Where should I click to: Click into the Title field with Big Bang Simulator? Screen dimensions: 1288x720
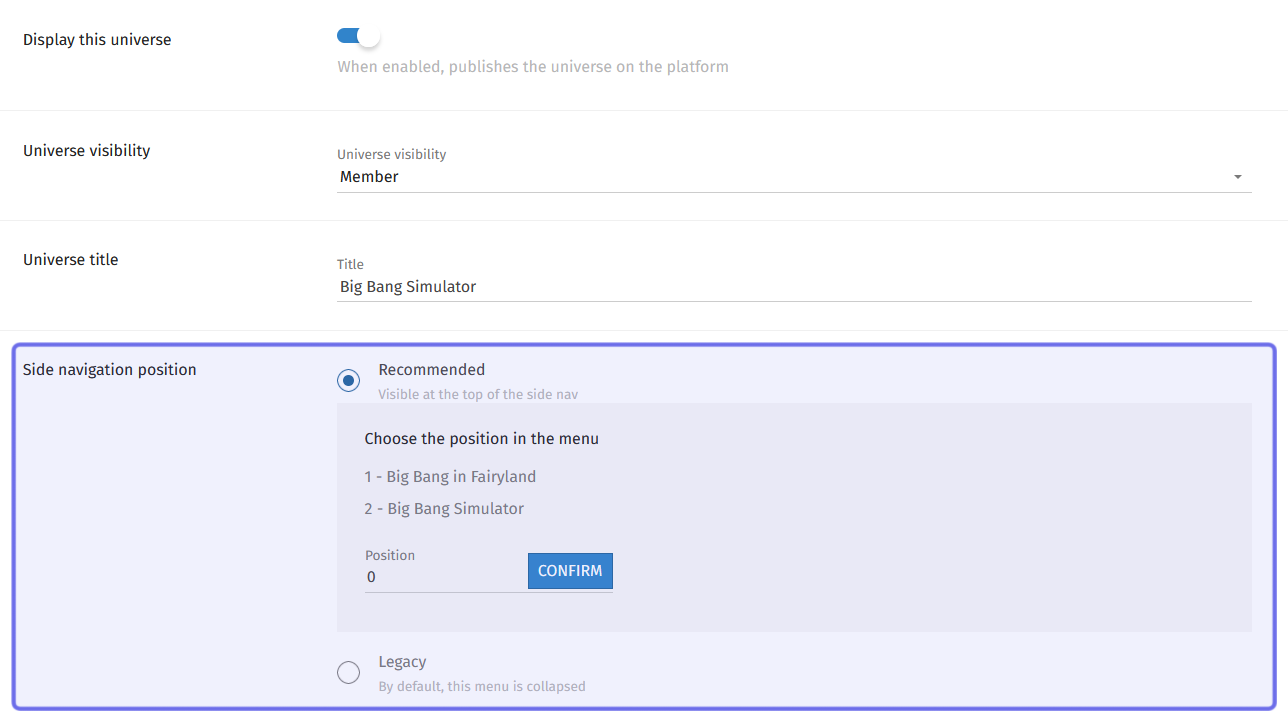pos(794,287)
